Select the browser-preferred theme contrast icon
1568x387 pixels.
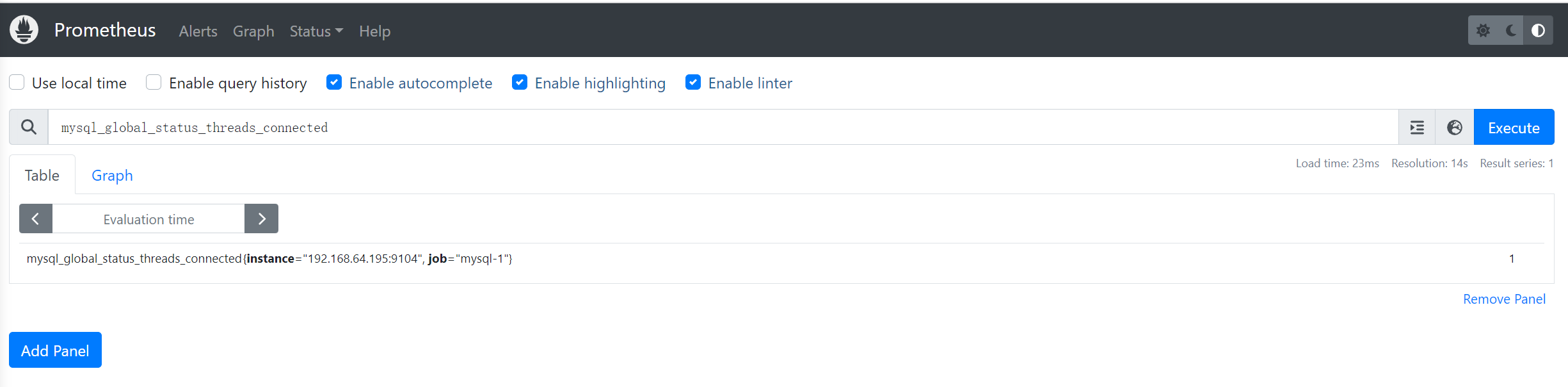pyautogui.click(x=1538, y=31)
